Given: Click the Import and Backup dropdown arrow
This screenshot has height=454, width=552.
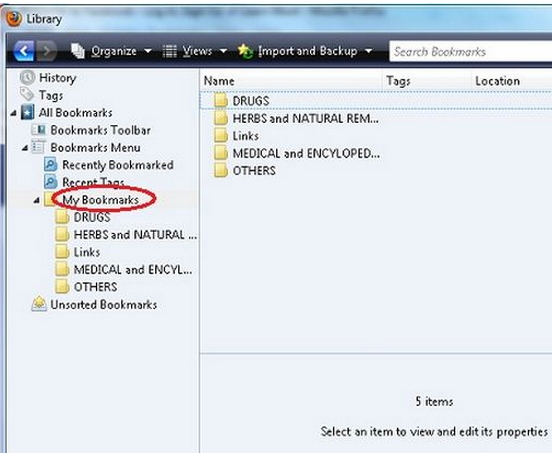Looking at the screenshot, I should [369, 51].
